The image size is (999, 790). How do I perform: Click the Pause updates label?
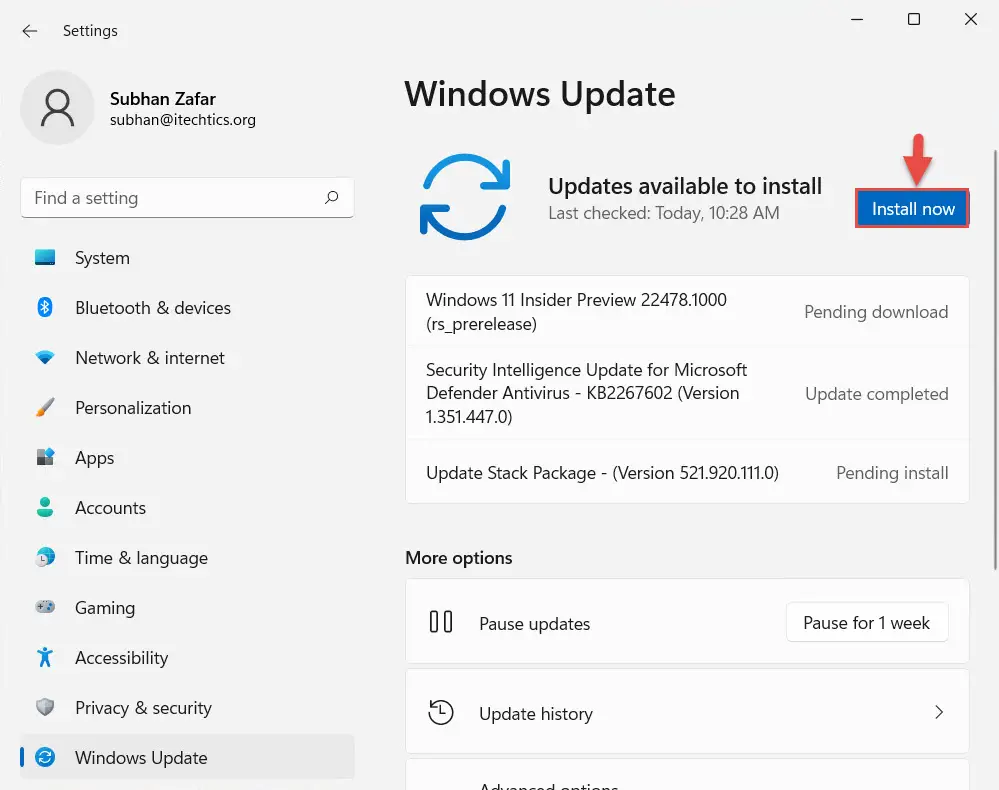point(535,624)
